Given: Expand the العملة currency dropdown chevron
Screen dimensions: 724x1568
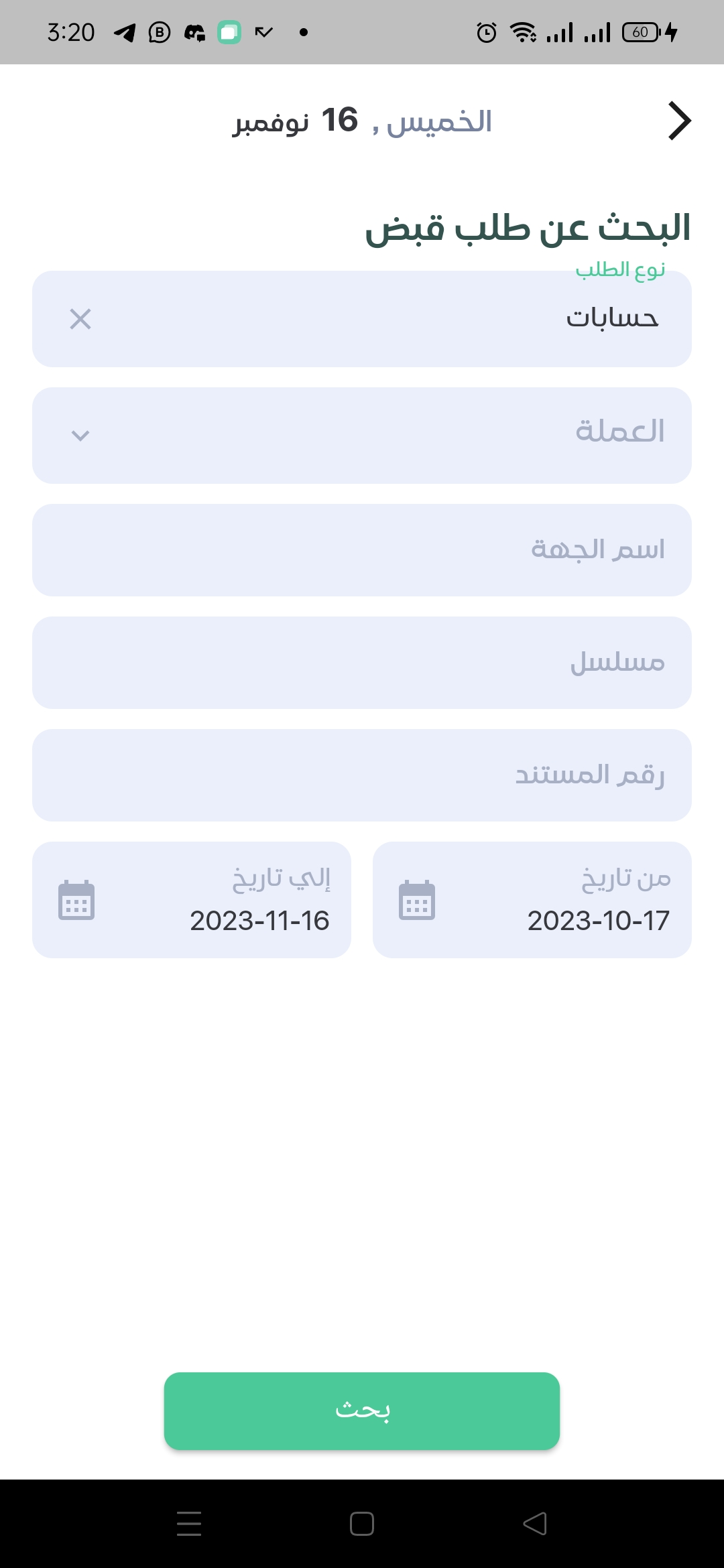Looking at the screenshot, I should click(x=80, y=436).
